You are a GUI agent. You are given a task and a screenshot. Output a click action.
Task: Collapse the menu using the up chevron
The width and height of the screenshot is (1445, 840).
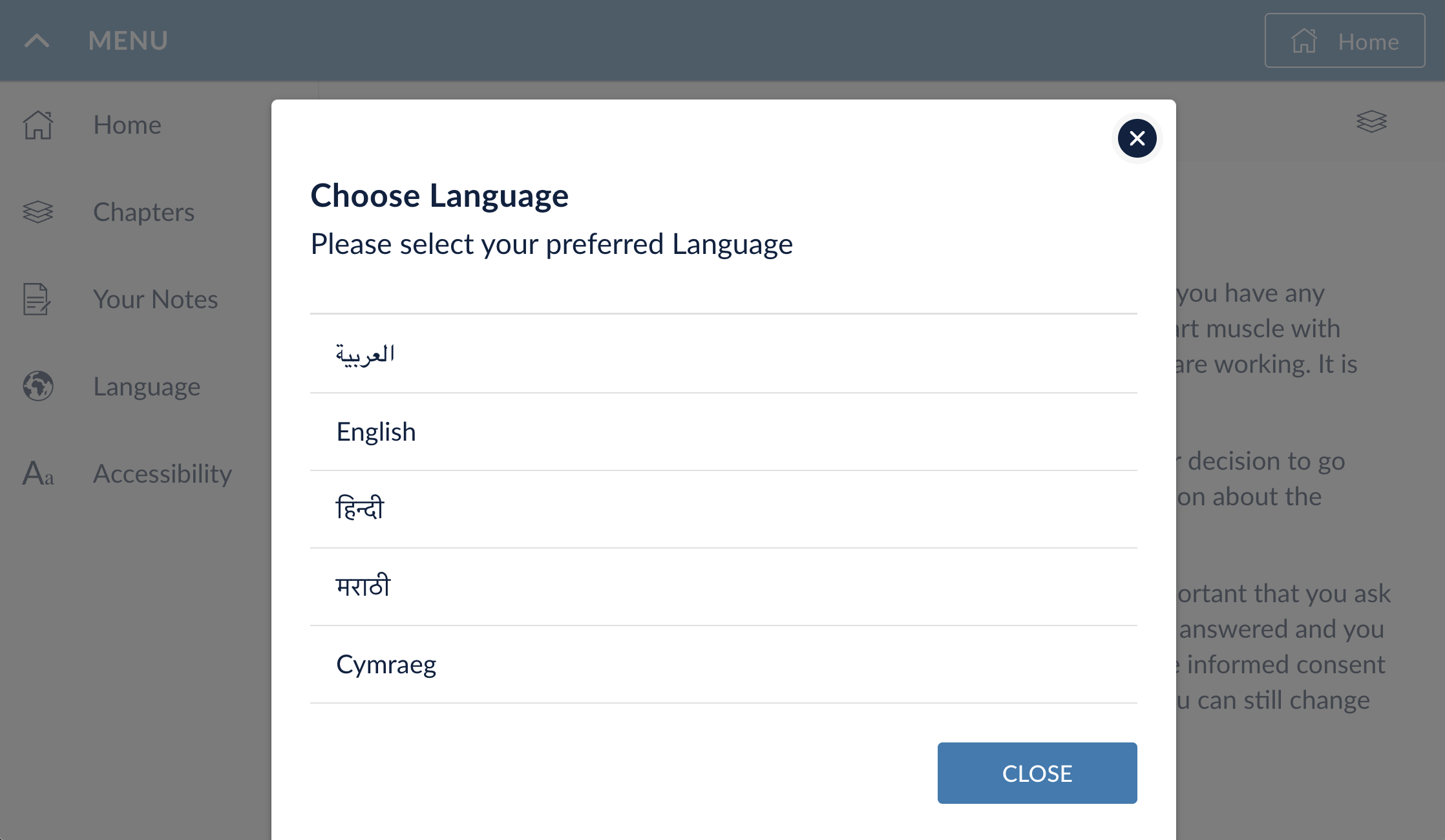(x=37, y=40)
